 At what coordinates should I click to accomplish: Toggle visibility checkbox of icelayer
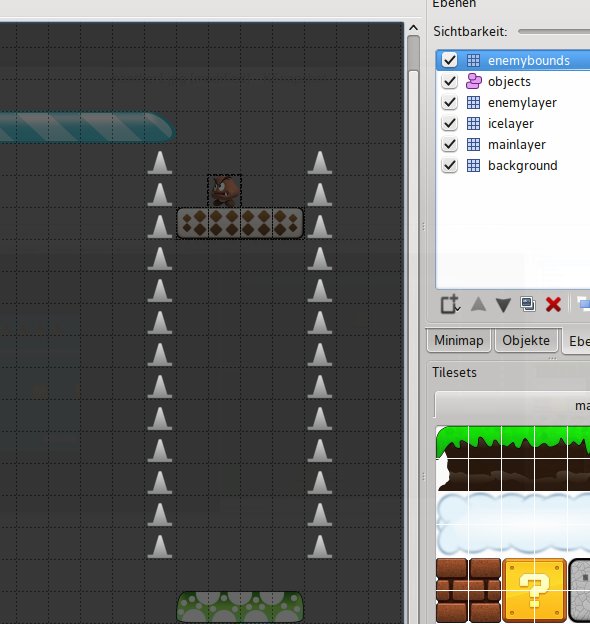pyautogui.click(x=450, y=123)
